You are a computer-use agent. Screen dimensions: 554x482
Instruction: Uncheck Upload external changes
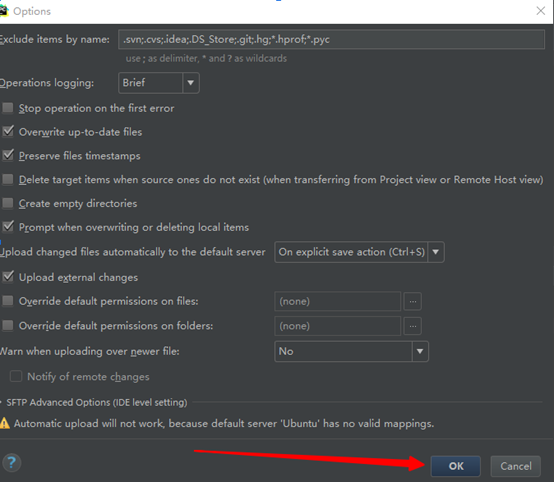pos(8,277)
